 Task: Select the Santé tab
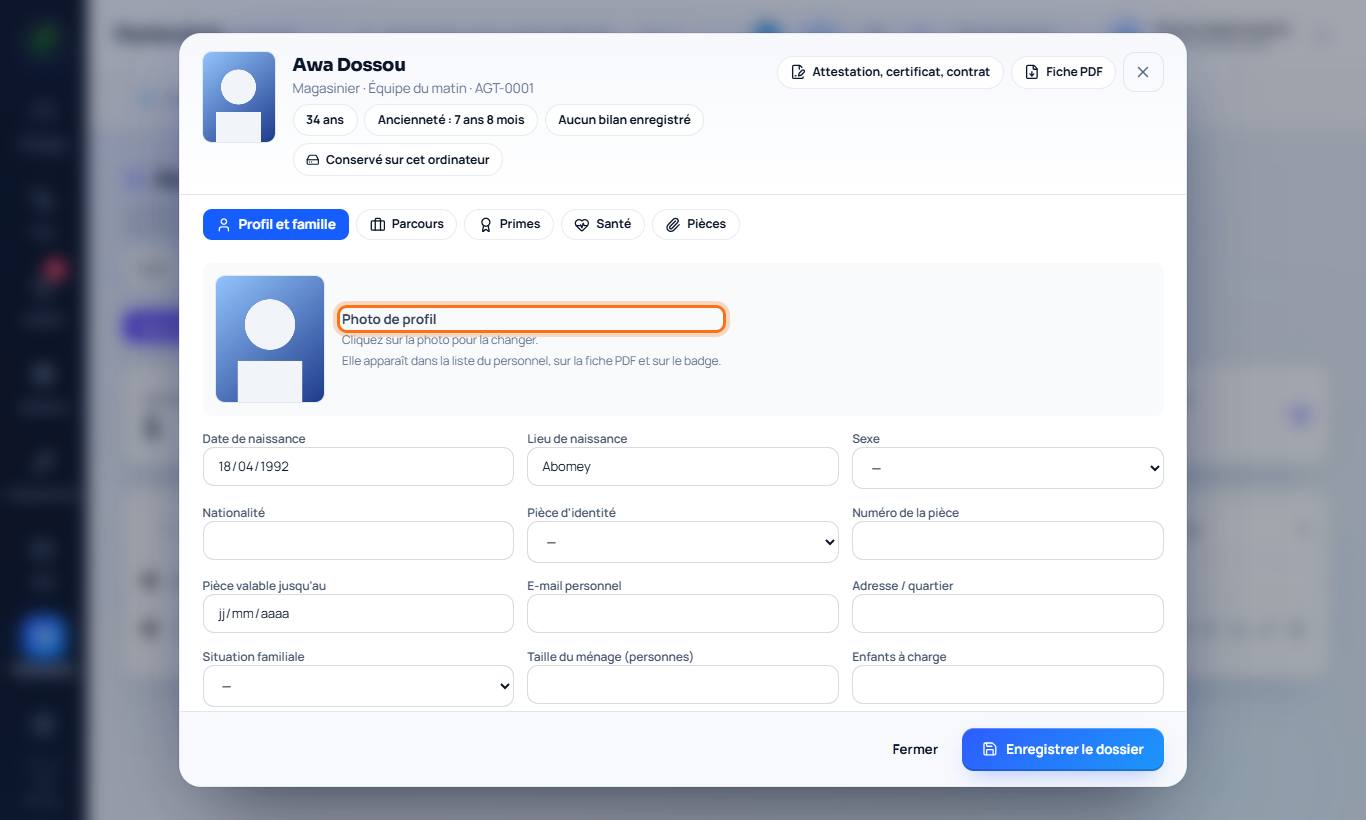(x=602, y=224)
